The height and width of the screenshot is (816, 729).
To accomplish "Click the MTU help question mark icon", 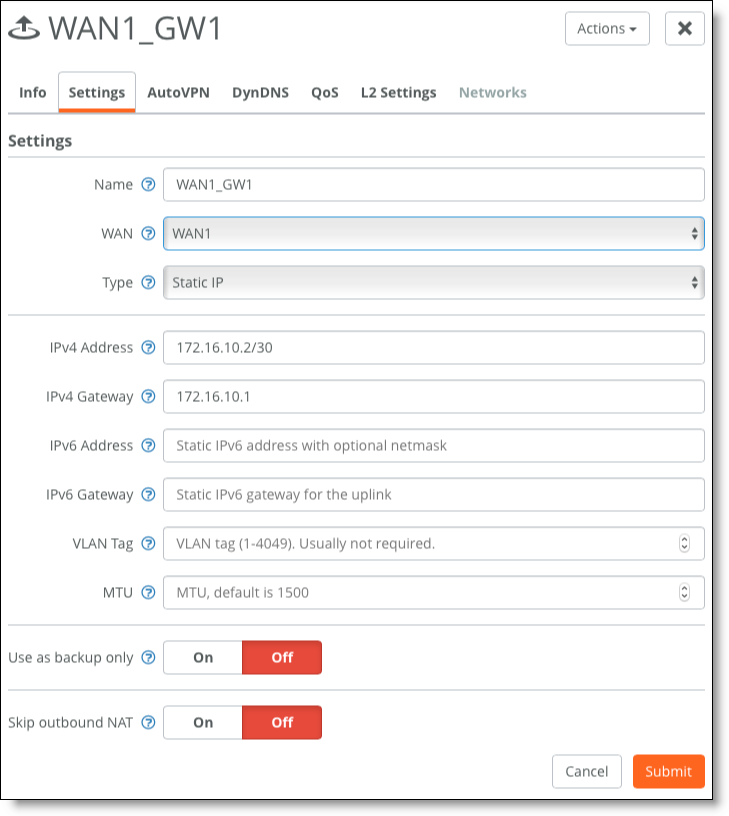I will [x=148, y=593].
